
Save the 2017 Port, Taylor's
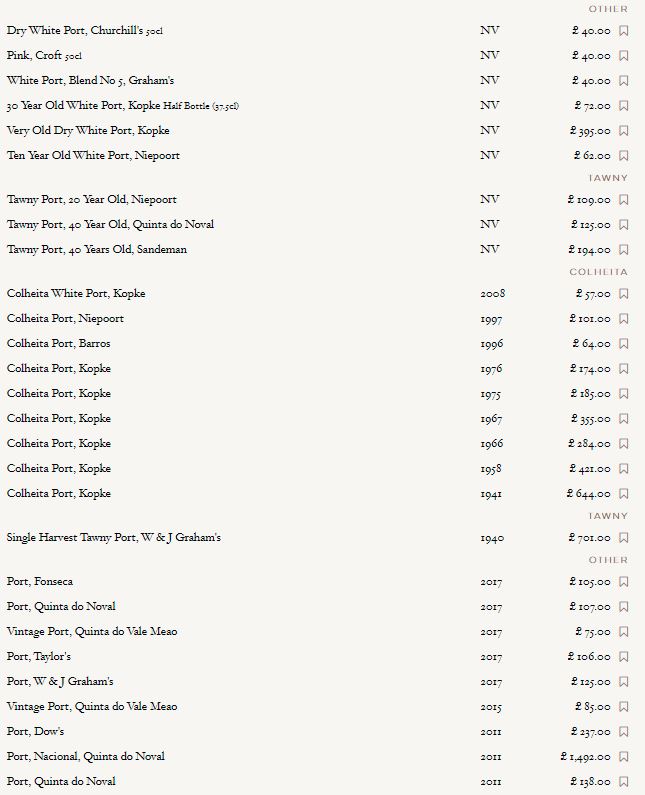pyautogui.click(x=624, y=657)
